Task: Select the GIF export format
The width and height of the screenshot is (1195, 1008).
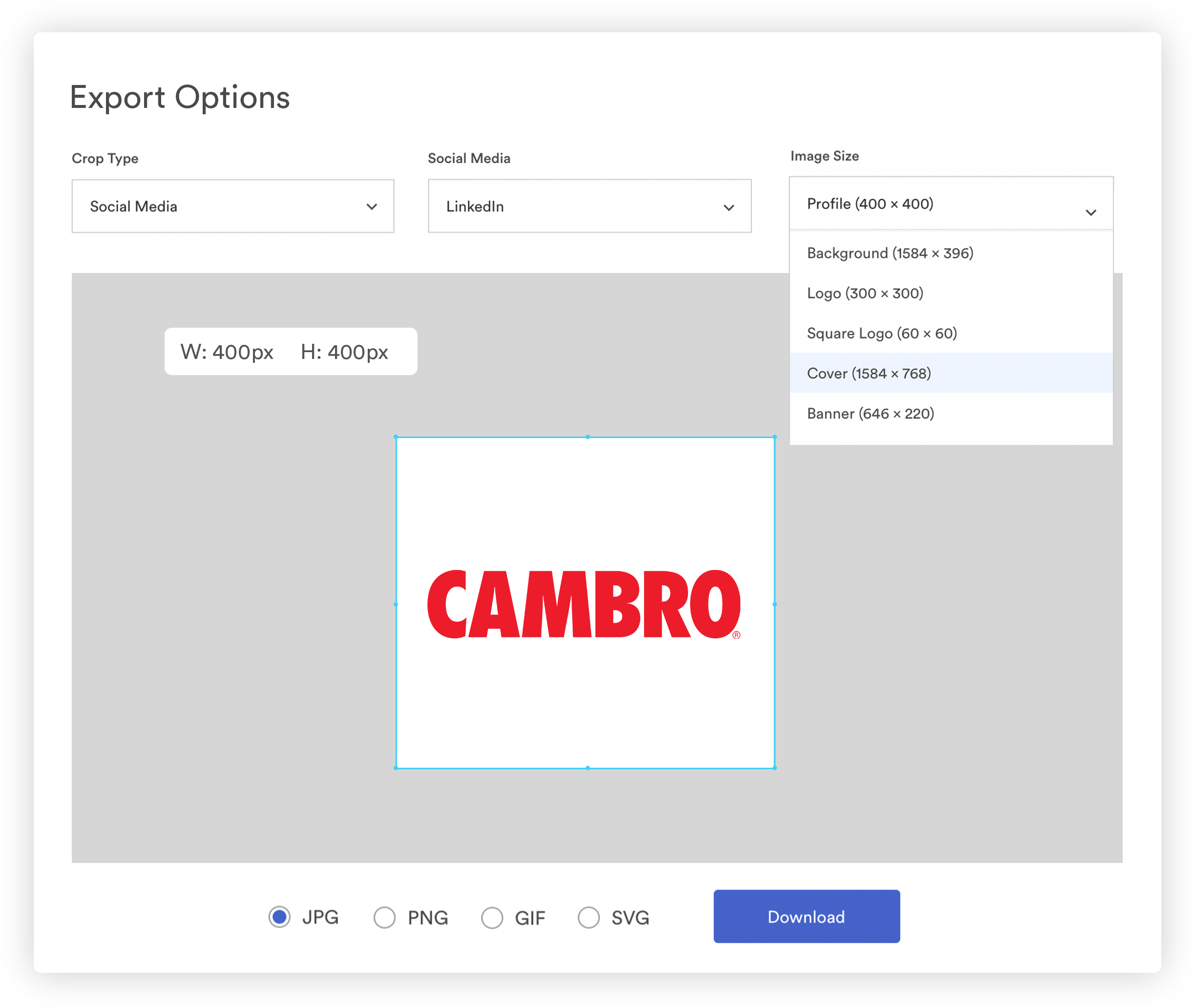Action: click(x=492, y=917)
